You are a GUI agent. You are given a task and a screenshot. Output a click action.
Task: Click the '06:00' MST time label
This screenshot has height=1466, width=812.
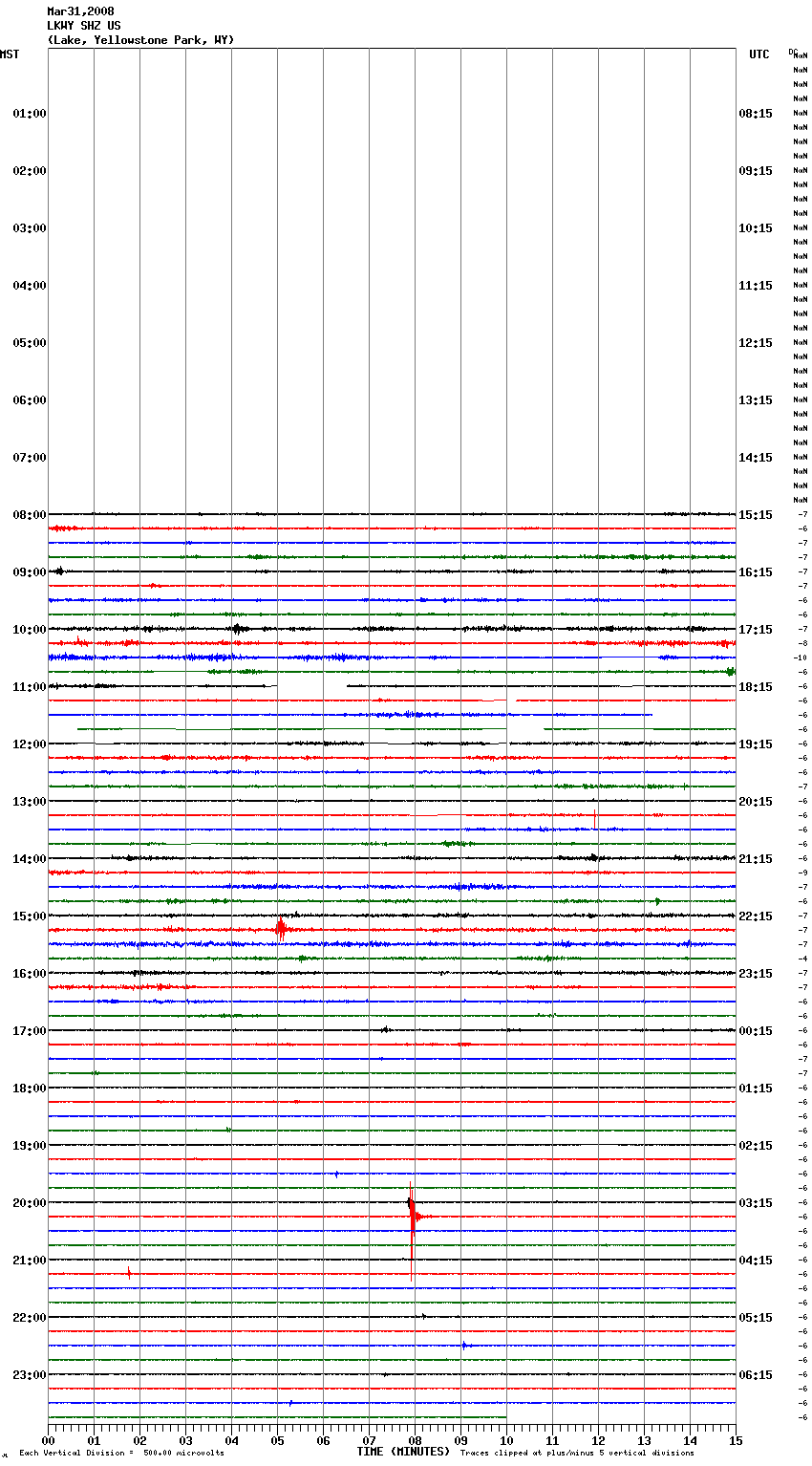(30, 400)
